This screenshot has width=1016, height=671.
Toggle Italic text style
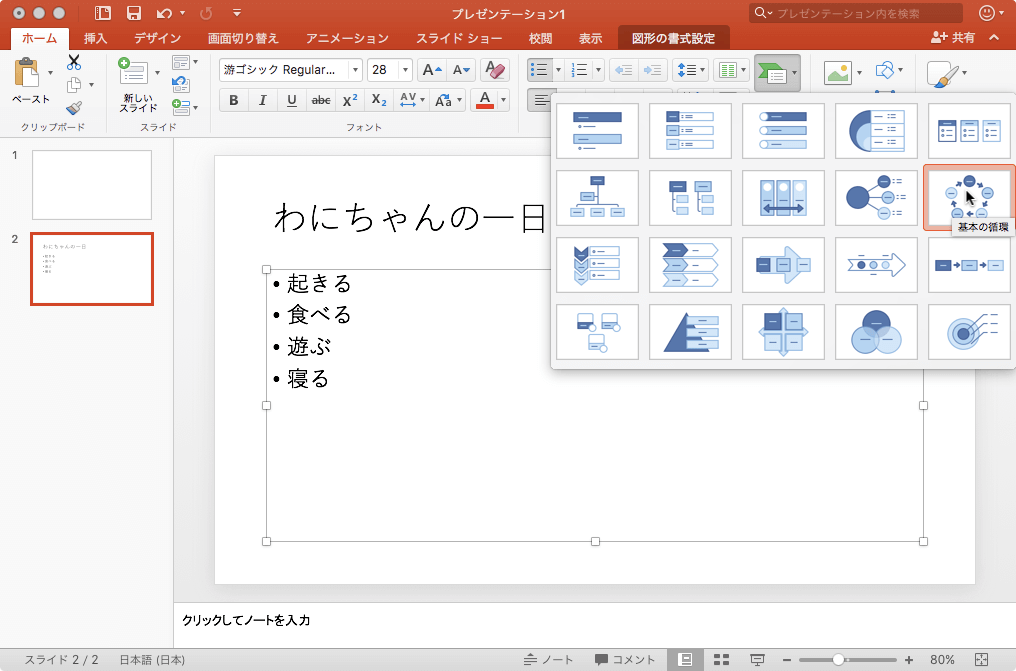coord(262,100)
